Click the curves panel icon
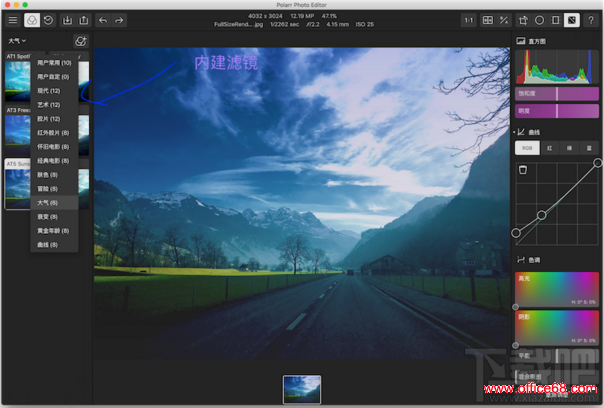Screen dimensions: 604x408 coord(521,132)
